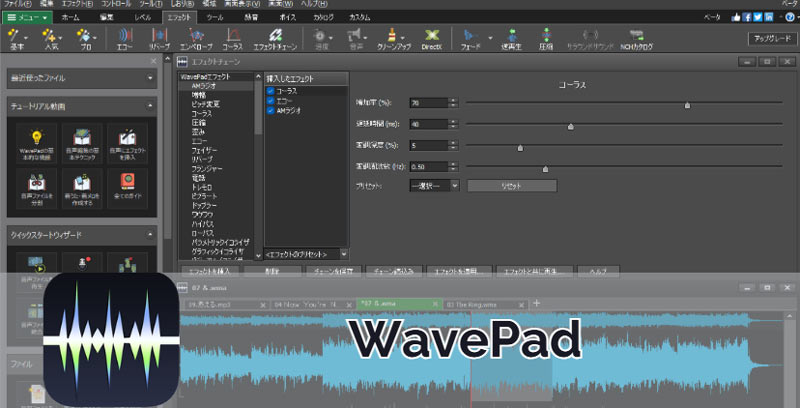This screenshot has width=800, height=408.
Task: Adjust slider for the 40 ms delay
Action: pyautogui.click(x=570, y=126)
